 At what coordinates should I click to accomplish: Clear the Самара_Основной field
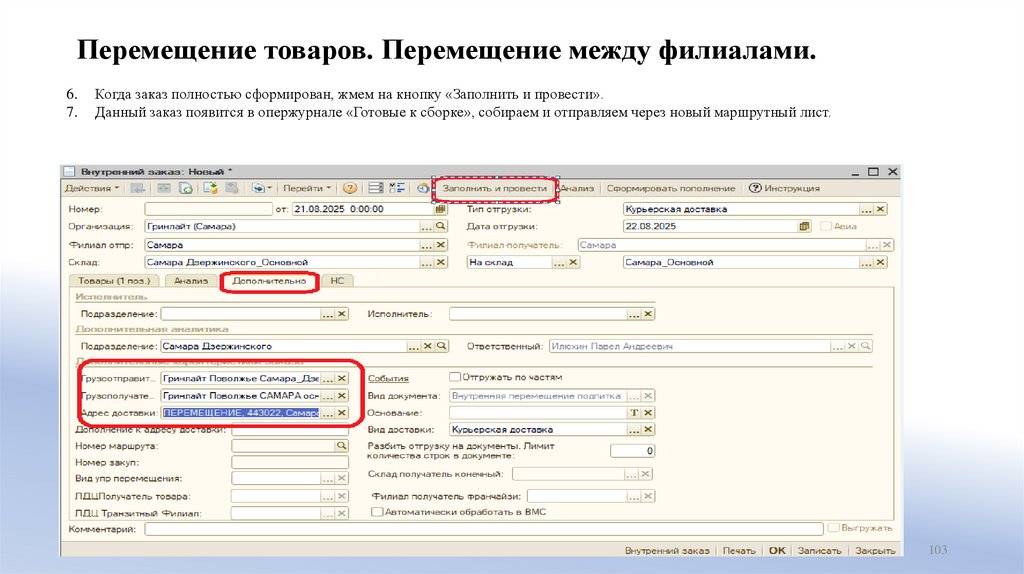880,262
